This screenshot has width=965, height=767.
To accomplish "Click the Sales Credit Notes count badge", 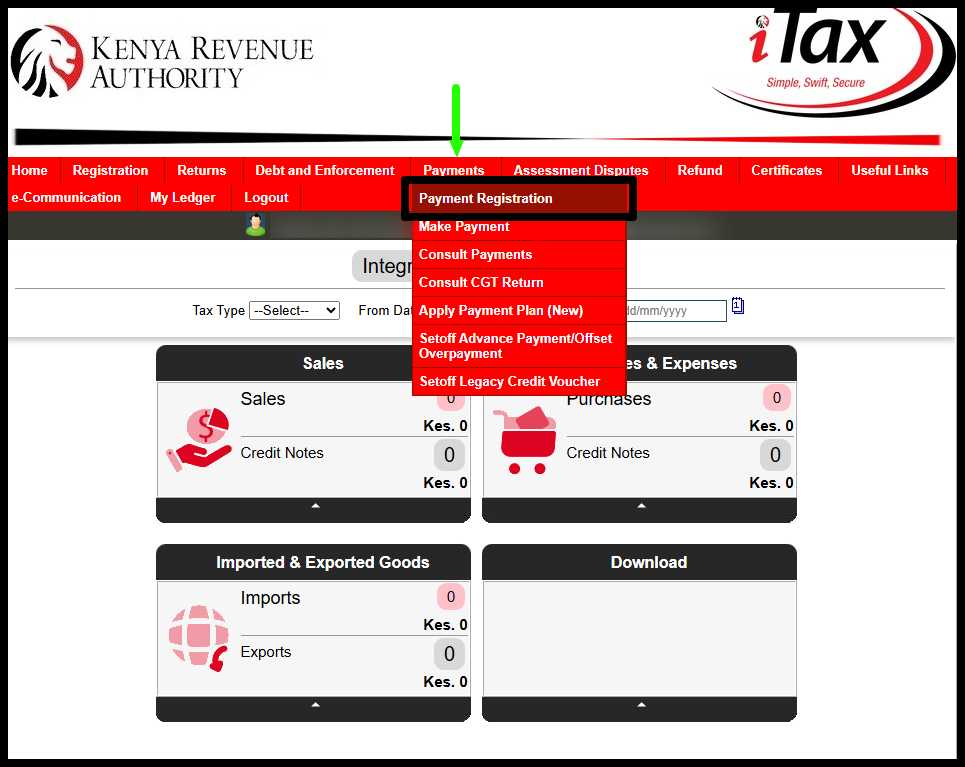I will [x=449, y=455].
